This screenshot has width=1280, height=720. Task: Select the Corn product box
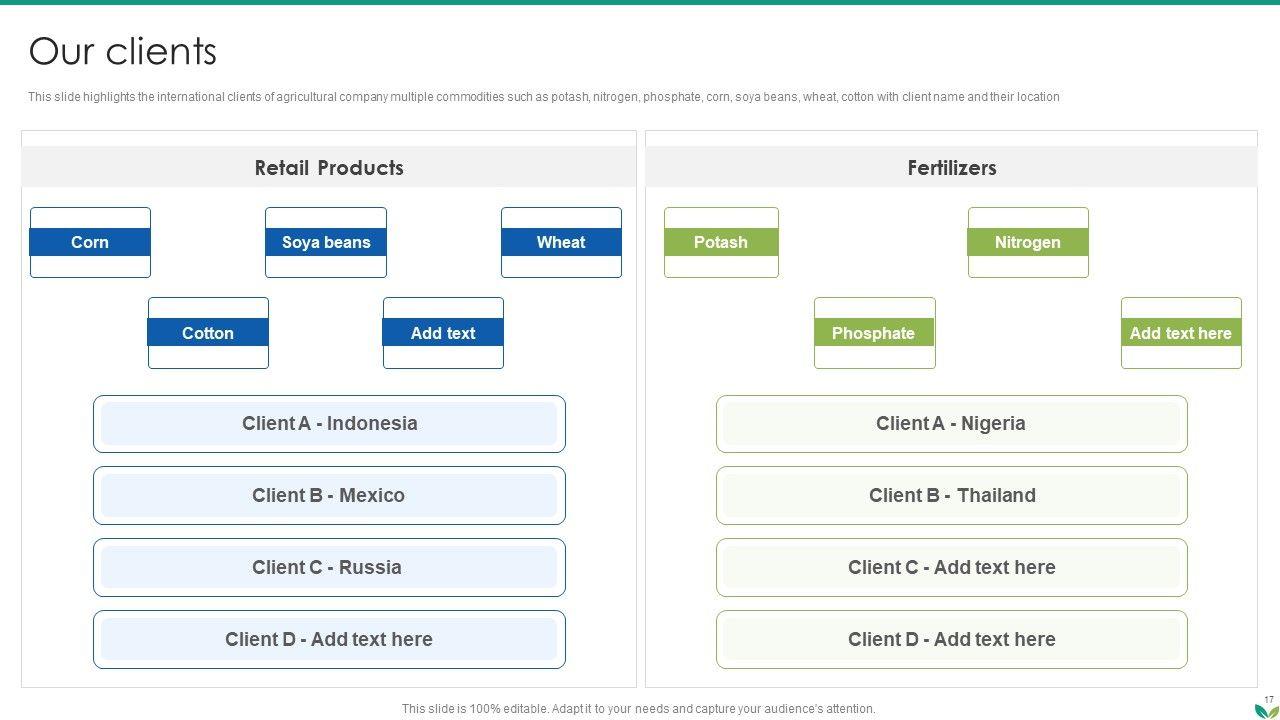point(90,242)
